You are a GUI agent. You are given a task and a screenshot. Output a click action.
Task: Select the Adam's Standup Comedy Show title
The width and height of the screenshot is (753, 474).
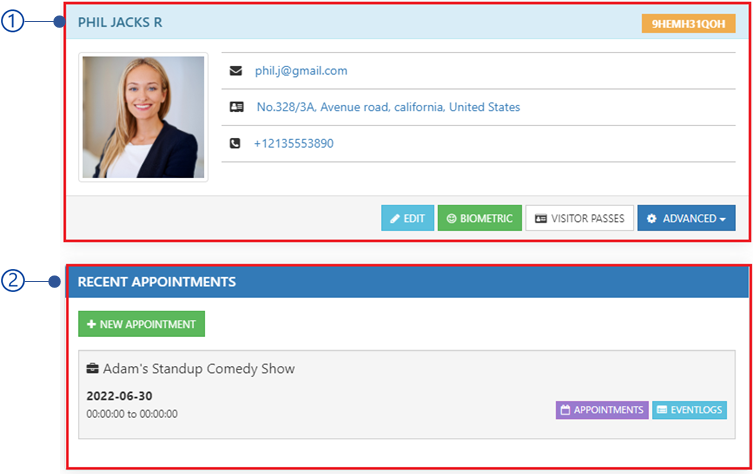(199, 368)
